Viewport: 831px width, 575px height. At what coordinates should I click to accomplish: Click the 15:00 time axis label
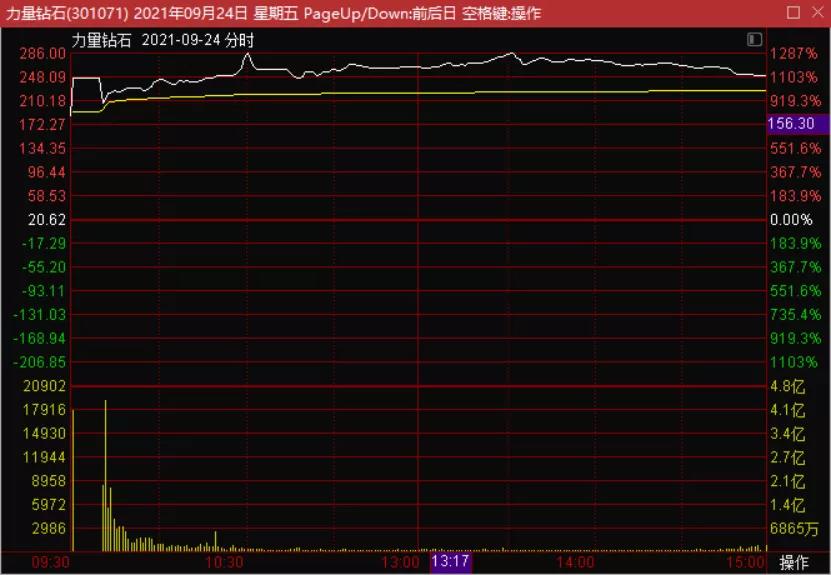pyautogui.click(x=746, y=563)
